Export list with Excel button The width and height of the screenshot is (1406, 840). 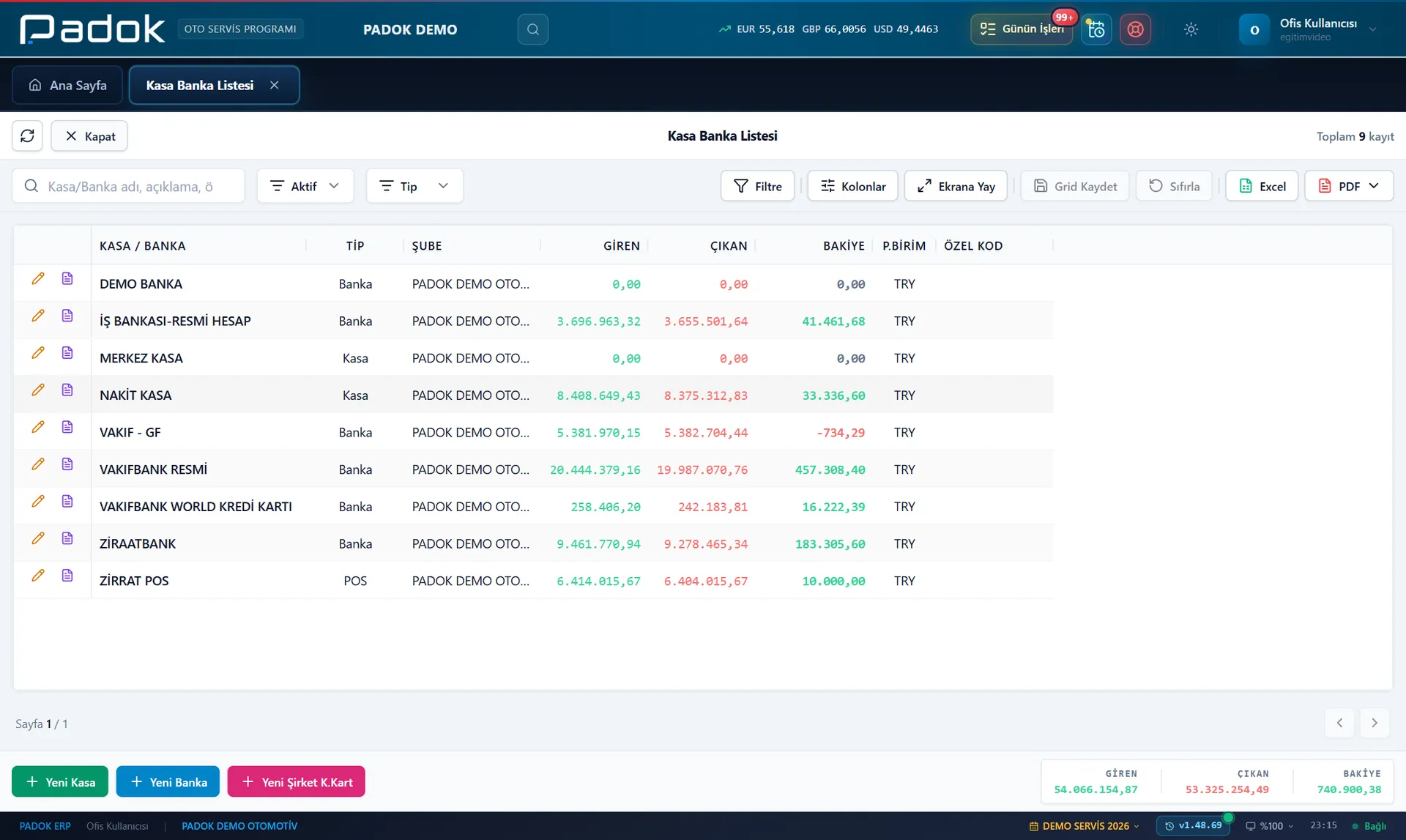[1262, 186]
